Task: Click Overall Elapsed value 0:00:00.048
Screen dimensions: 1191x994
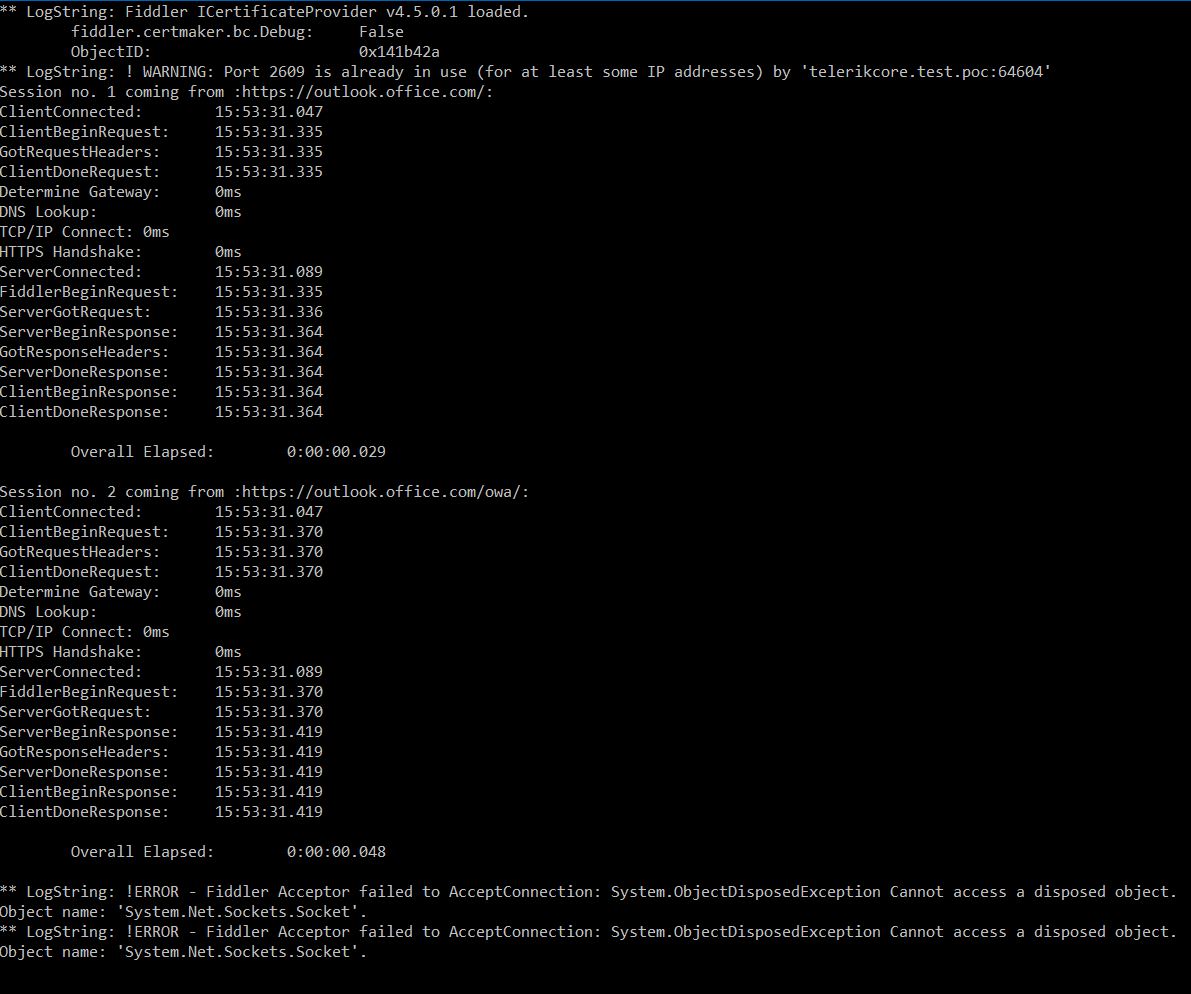Action: point(336,852)
